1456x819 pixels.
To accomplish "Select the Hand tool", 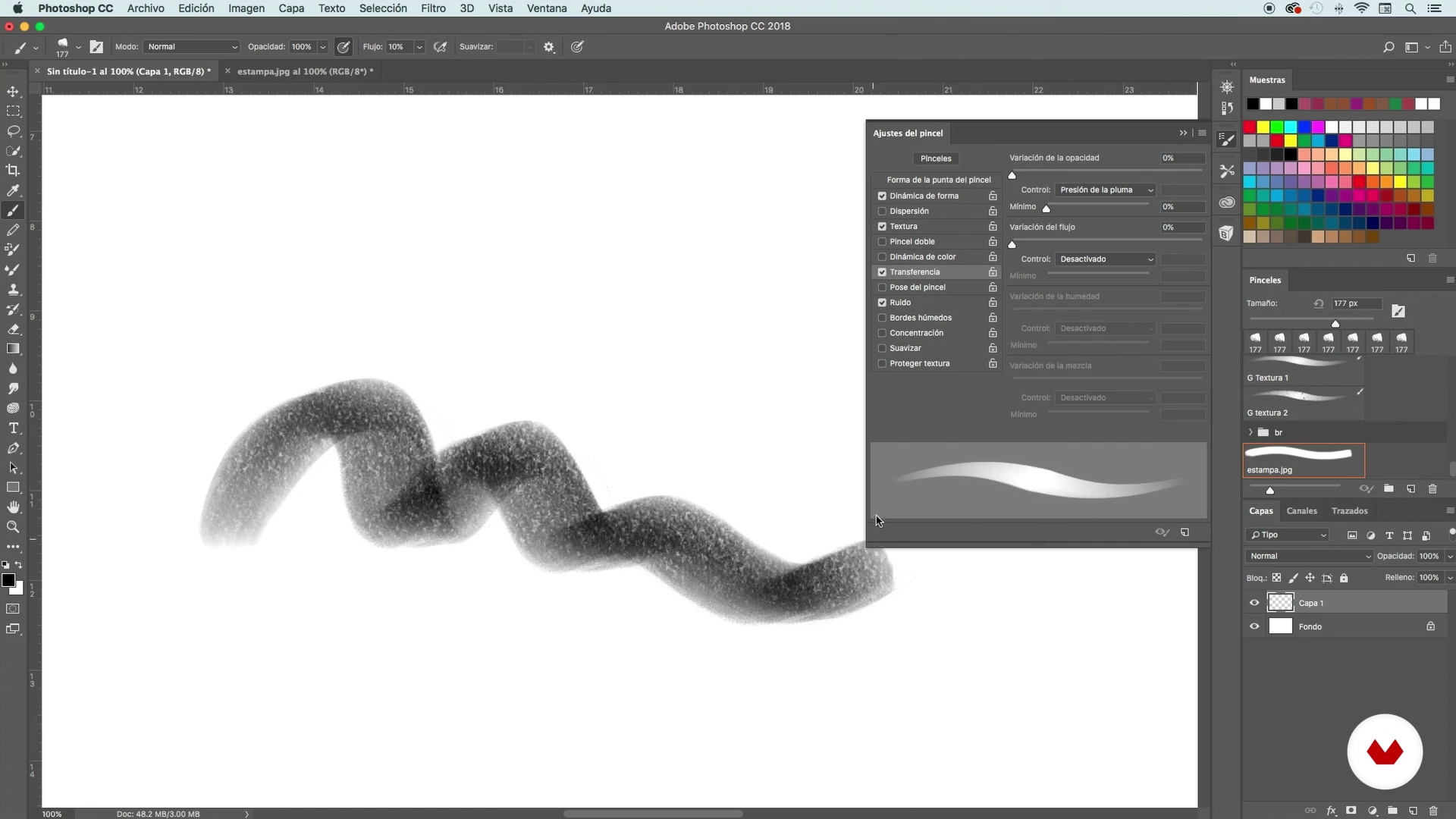I will (x=13, y=507).
